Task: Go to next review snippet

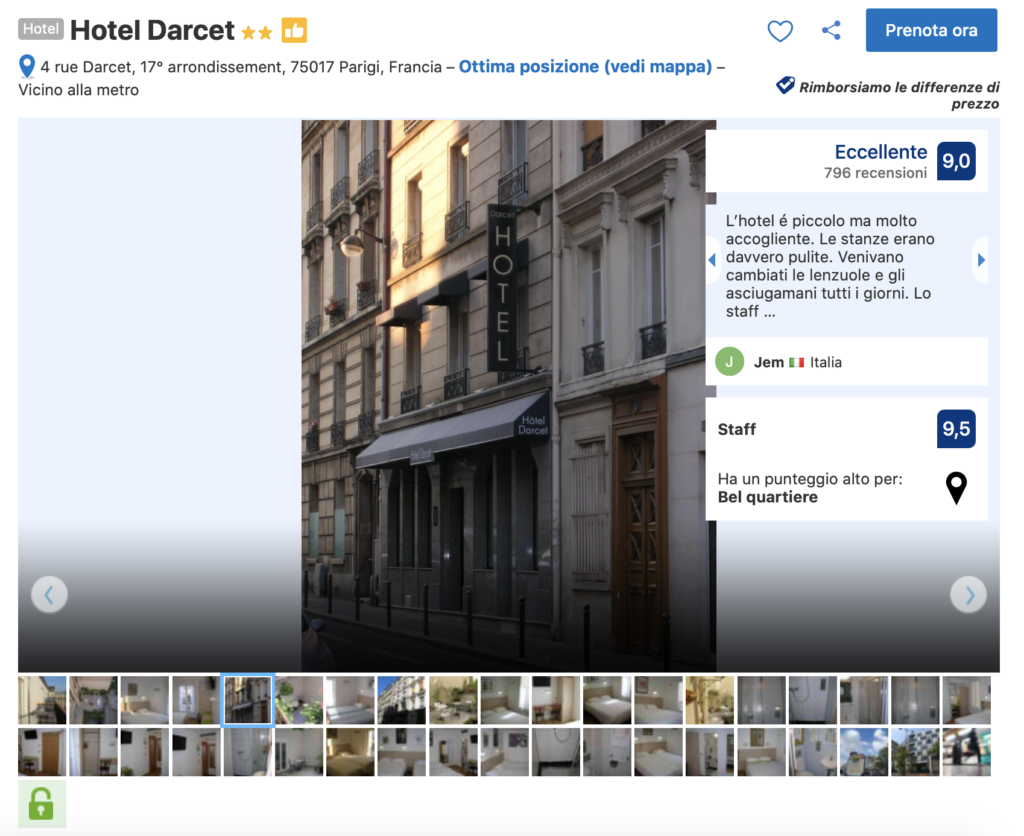Action: (x=980, y=260)
